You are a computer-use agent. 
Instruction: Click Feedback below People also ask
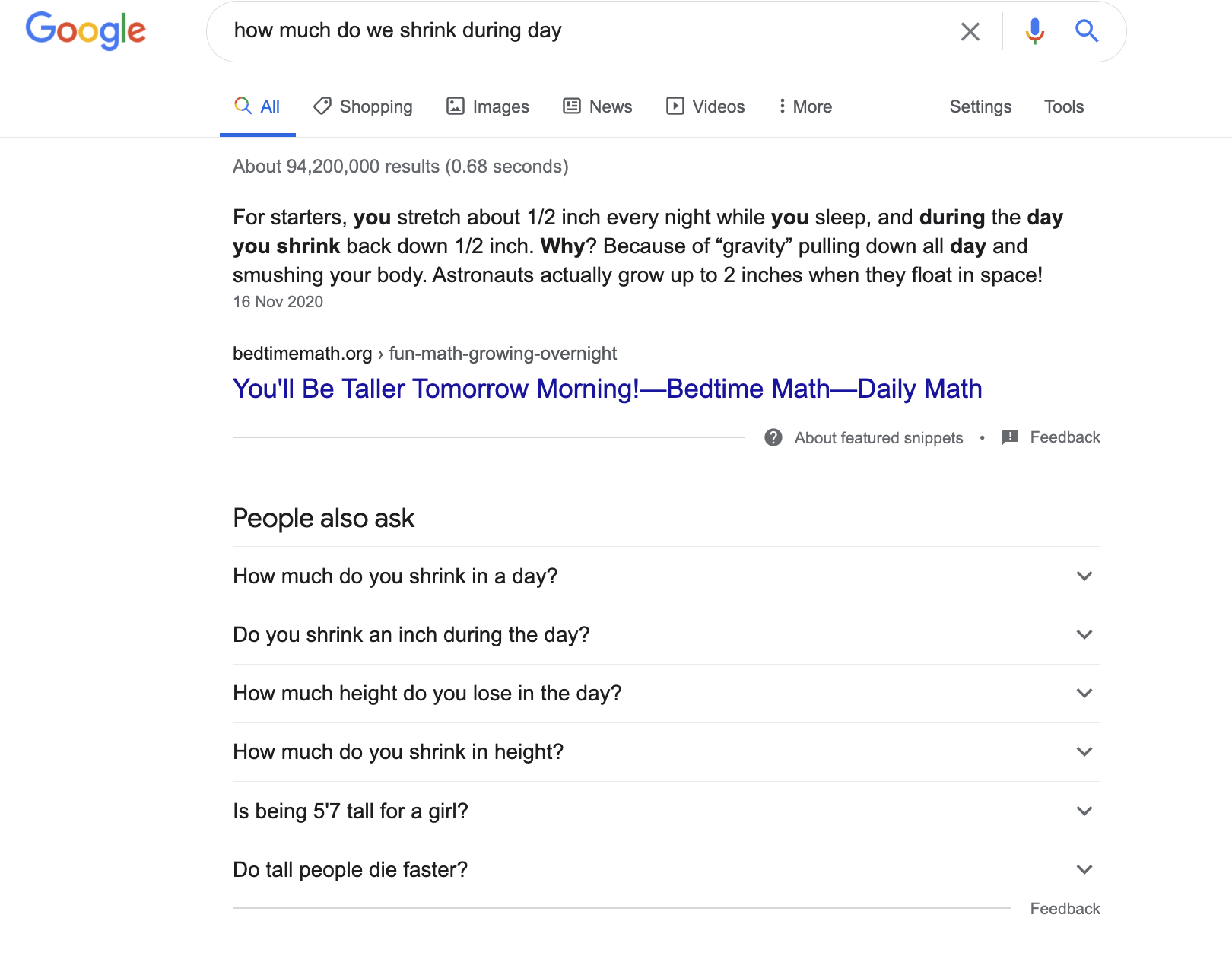pyautogui.click(x=1065, y=909)
